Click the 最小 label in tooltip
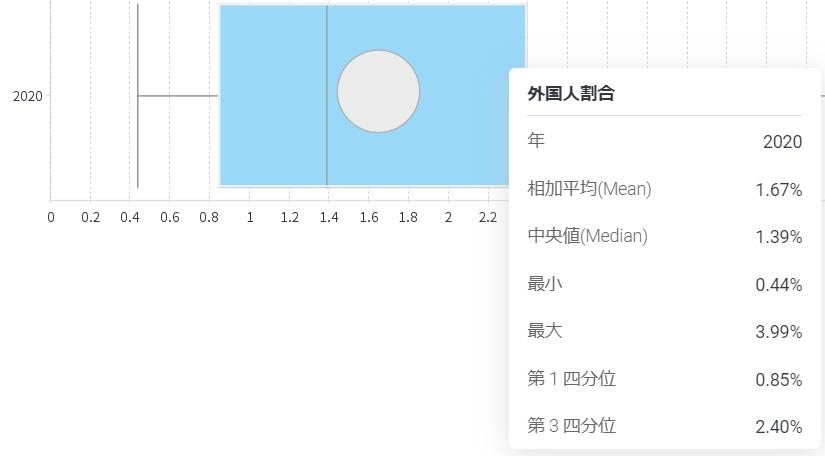This screenshot has width=825, height=459. tap(545, 284)
